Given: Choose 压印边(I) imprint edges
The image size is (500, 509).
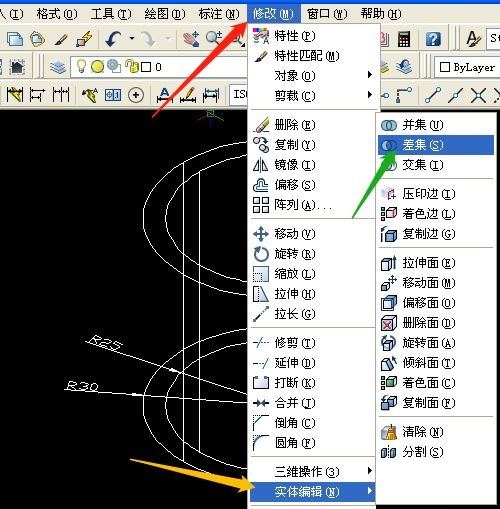Looking at the screenshot, I should point(436,194).
